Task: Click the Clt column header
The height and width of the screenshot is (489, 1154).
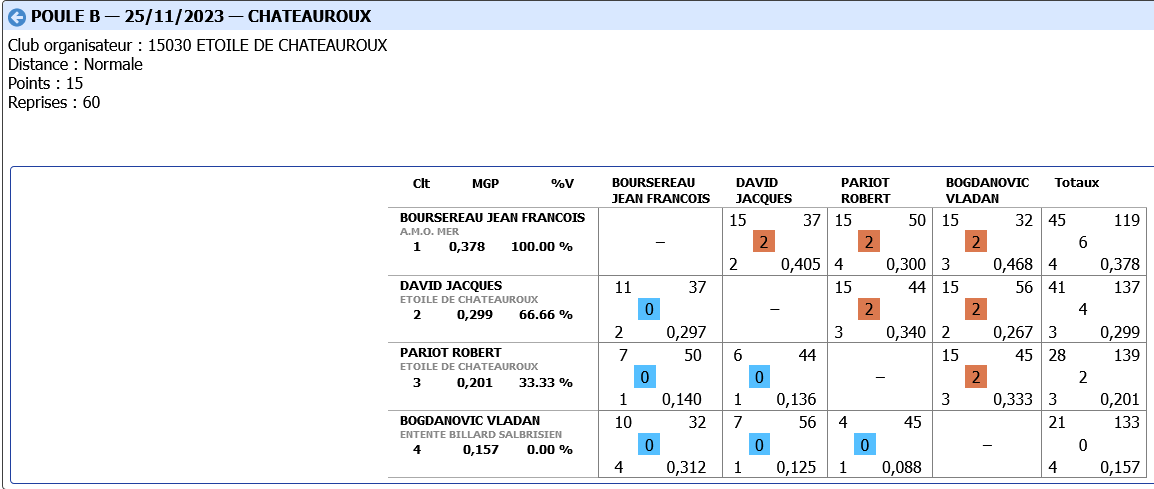Action: pyautogui.click(x=422, y=183)
